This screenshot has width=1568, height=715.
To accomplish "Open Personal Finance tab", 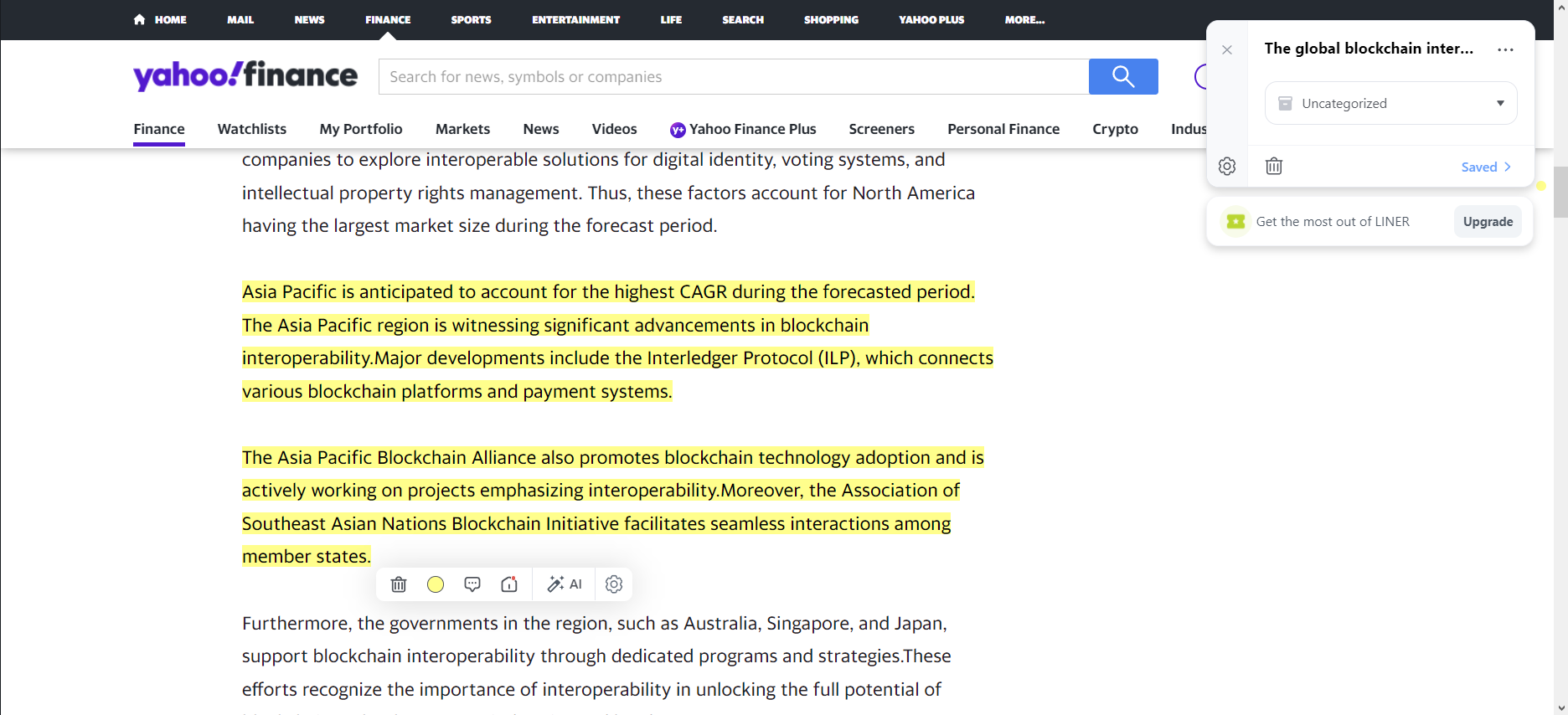I will coord(1003,129).
